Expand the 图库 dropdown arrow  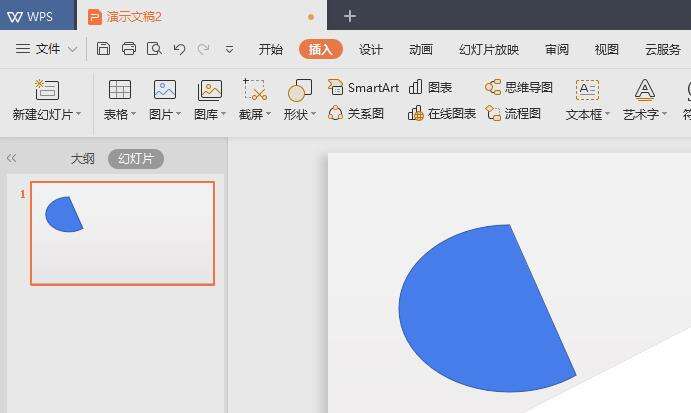pos(223,114)
